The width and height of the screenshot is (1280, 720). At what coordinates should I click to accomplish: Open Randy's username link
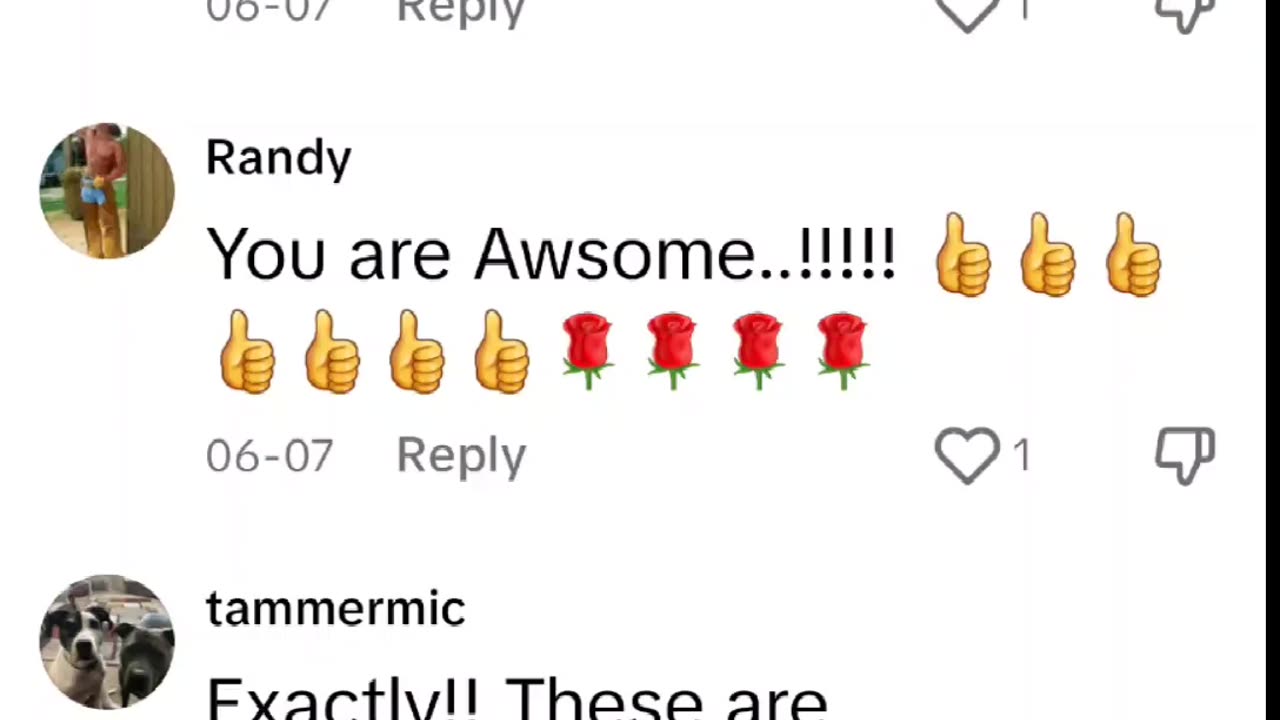tap(279, 159)
